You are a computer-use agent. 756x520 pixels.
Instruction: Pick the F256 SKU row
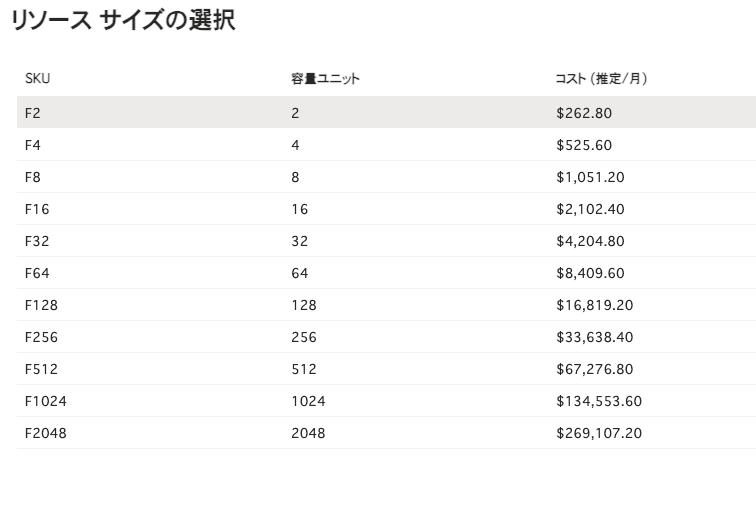tap(41, 337)
